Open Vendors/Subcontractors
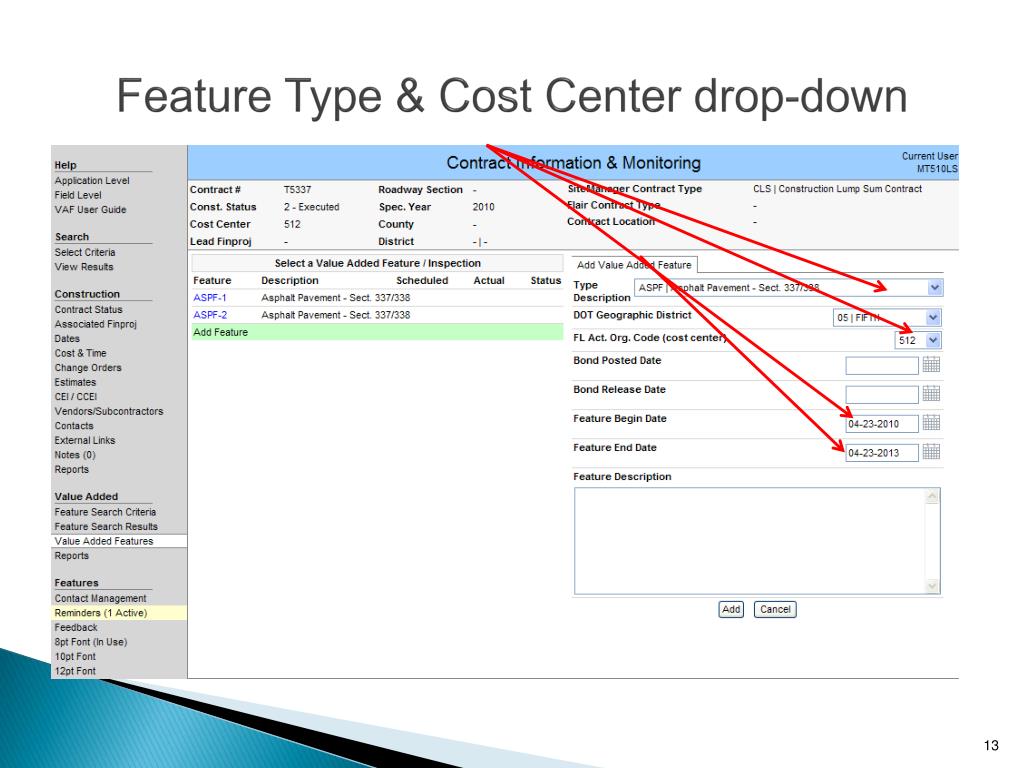This screenshot has height=768, width=1024. (108, 411)
